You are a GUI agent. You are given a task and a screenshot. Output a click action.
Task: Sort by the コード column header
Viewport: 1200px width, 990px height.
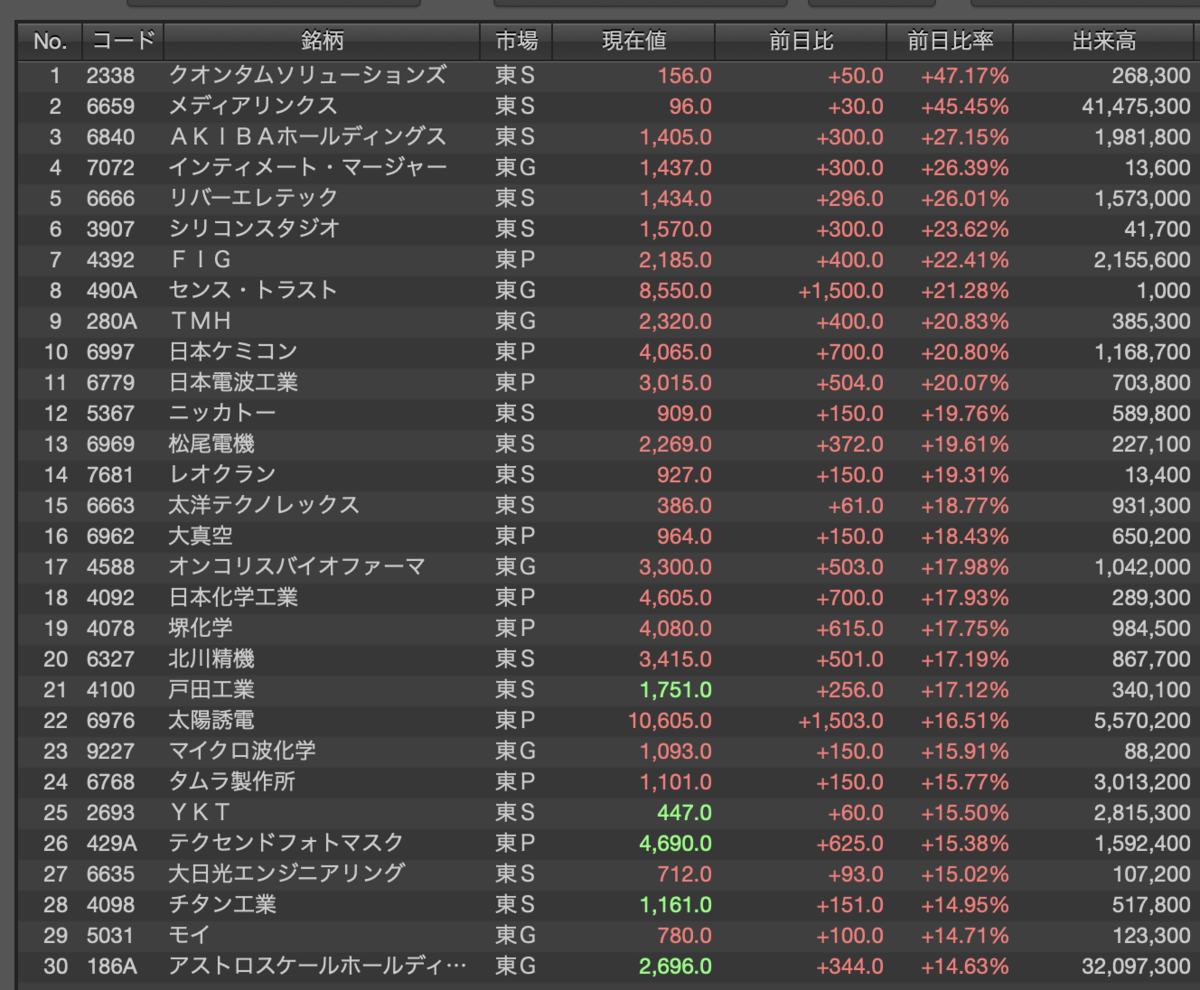click(x=123, y=42)
